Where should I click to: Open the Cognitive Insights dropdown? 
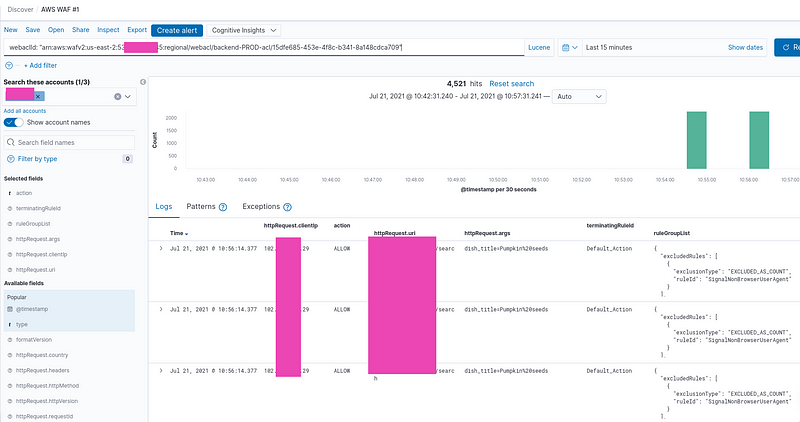[244, 31]
